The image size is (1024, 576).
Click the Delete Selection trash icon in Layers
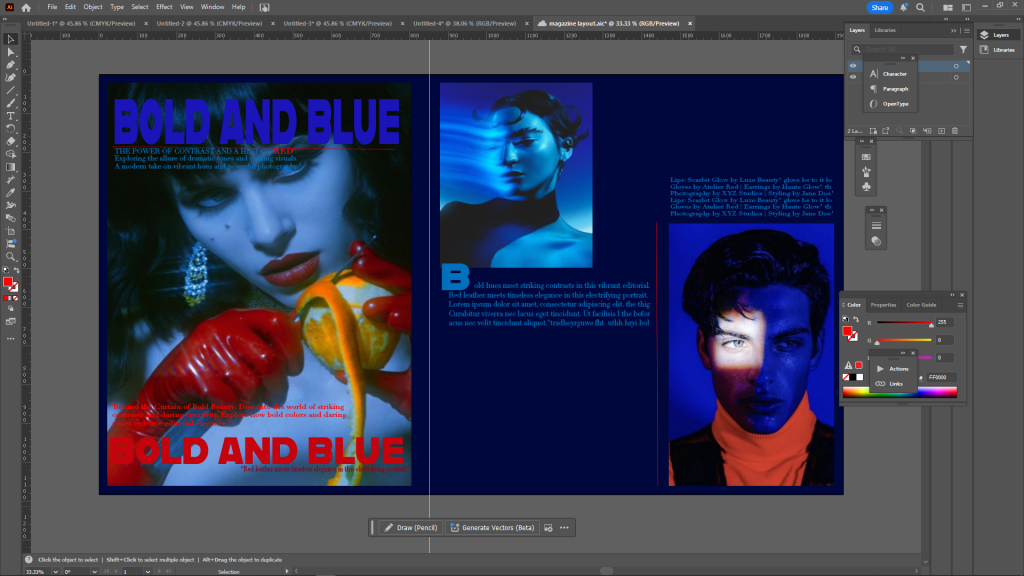point(955,131)
